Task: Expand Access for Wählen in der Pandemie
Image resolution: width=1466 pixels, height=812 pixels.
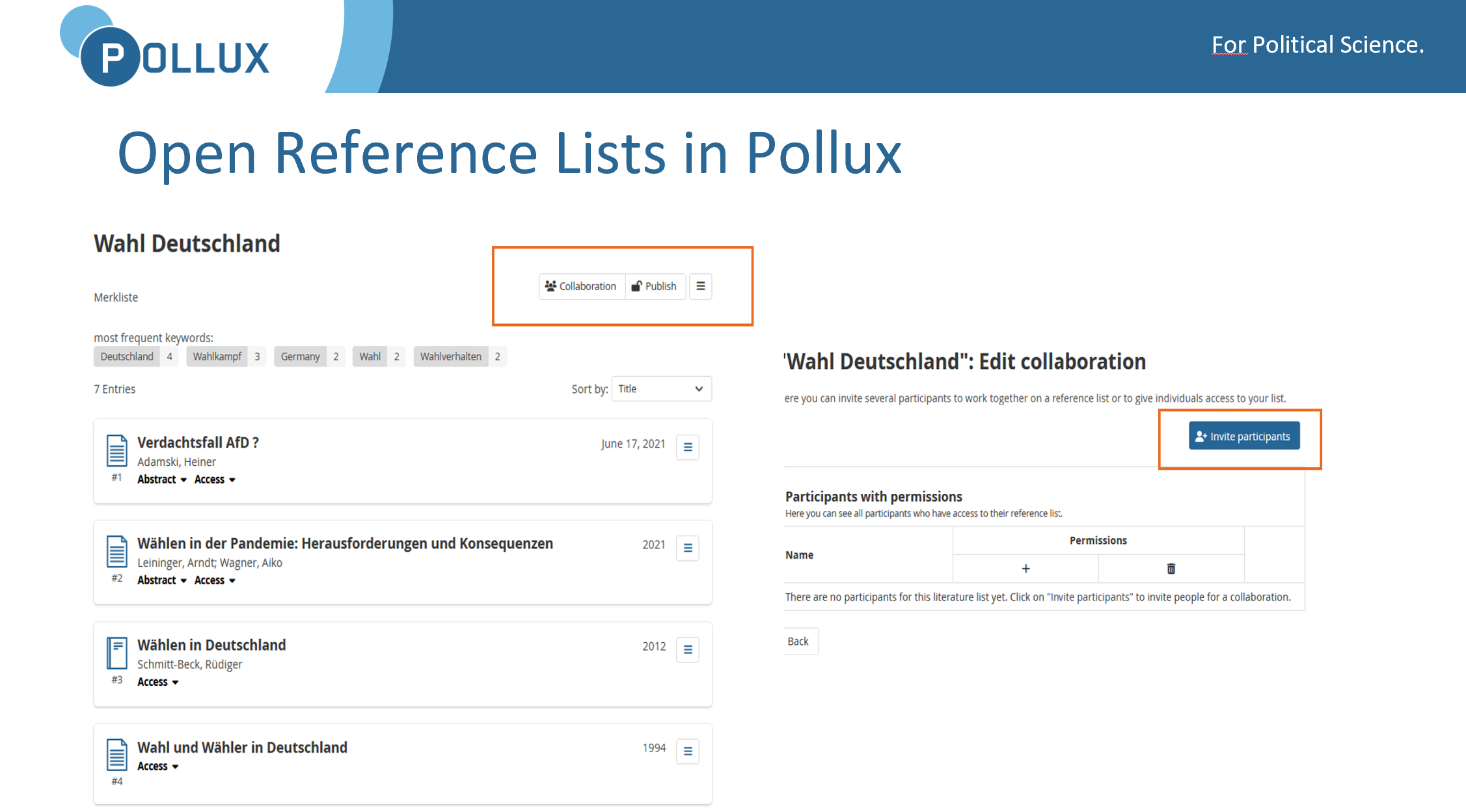Action: 215,580
